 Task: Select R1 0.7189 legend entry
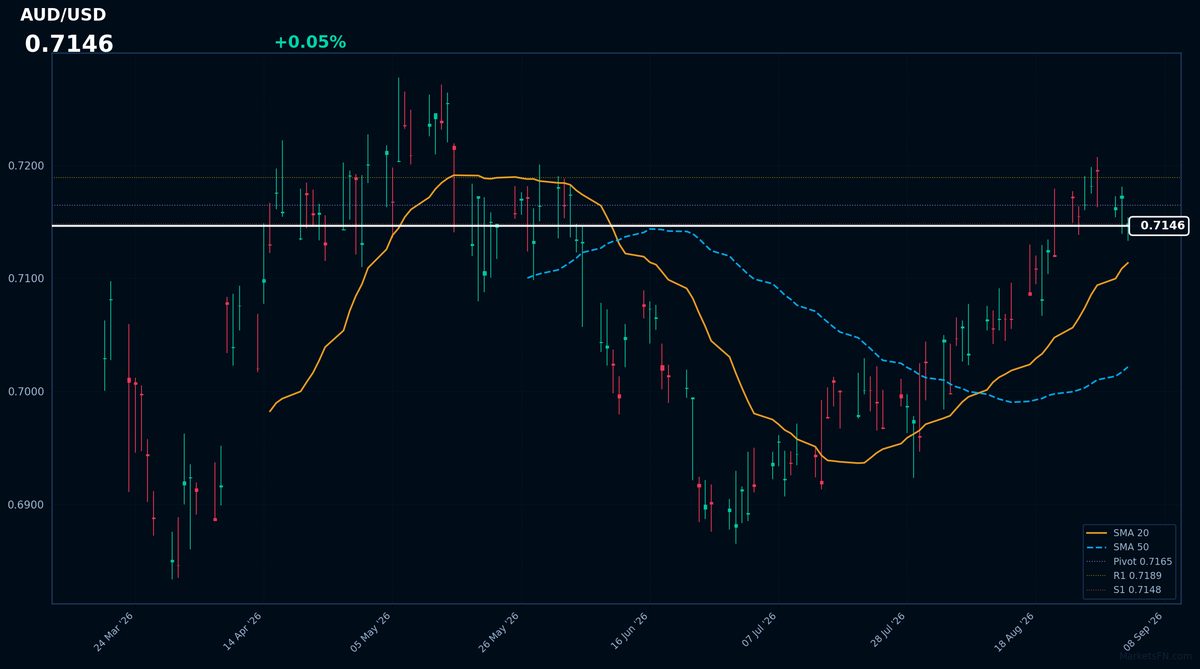click(1138, 576)
